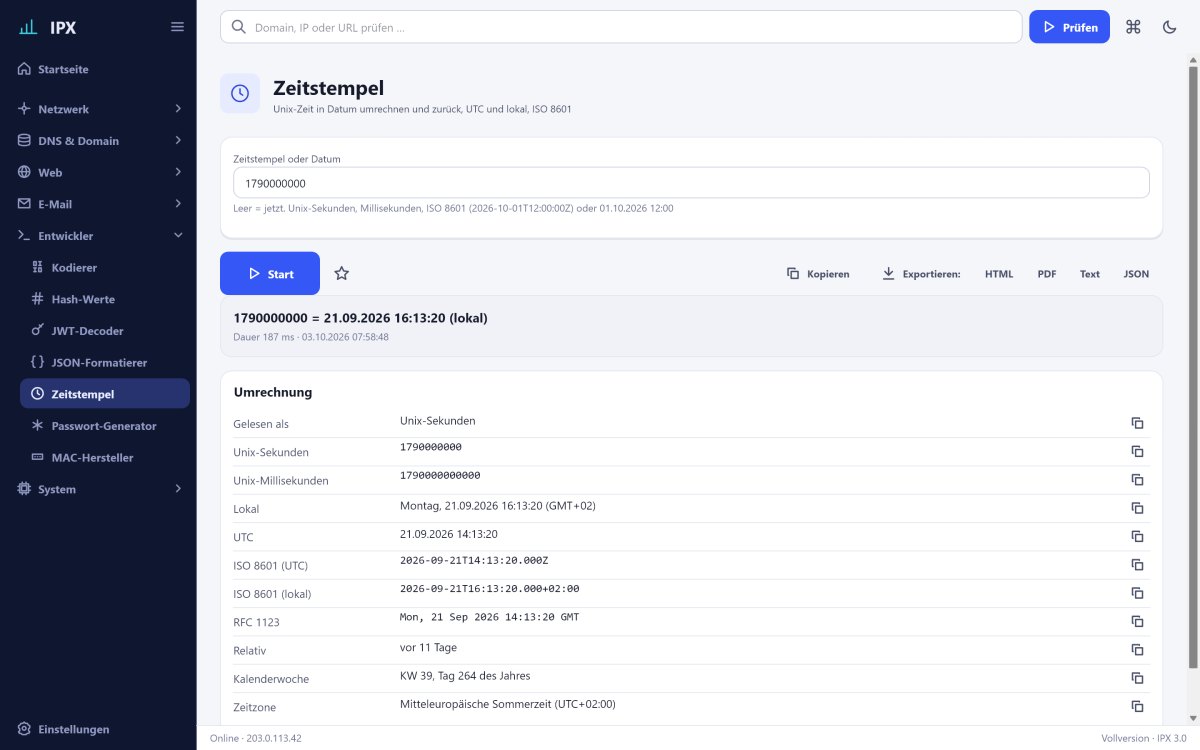The image size is (1200, 750).
Task: Expand the Netzwerk chevron
Action: click(178, 108)
